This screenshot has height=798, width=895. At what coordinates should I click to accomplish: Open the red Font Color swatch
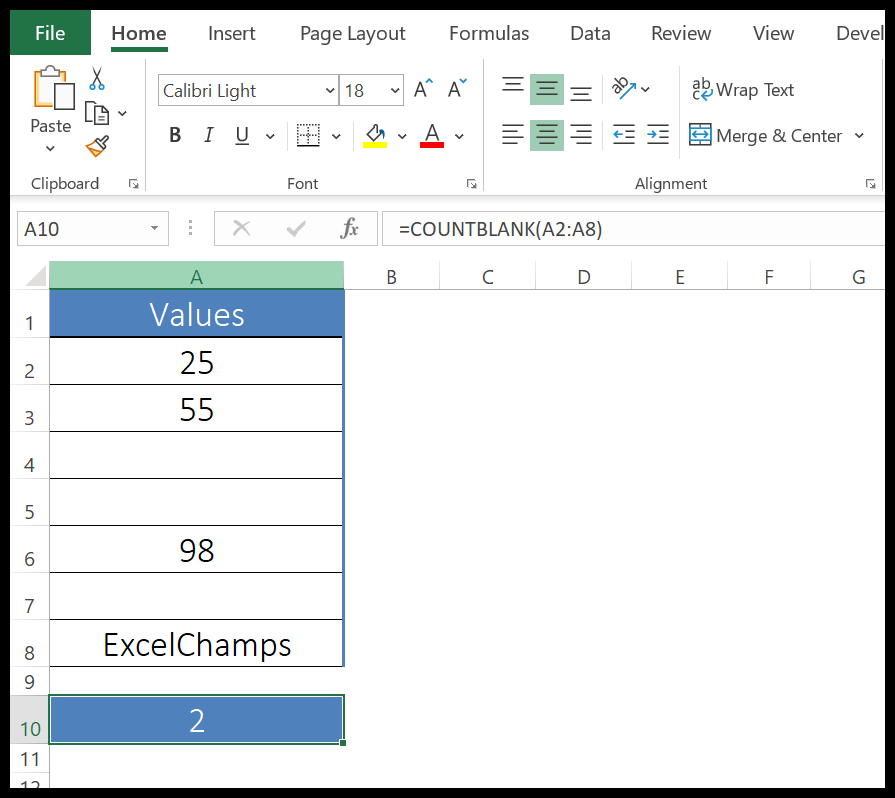[431, 135]
